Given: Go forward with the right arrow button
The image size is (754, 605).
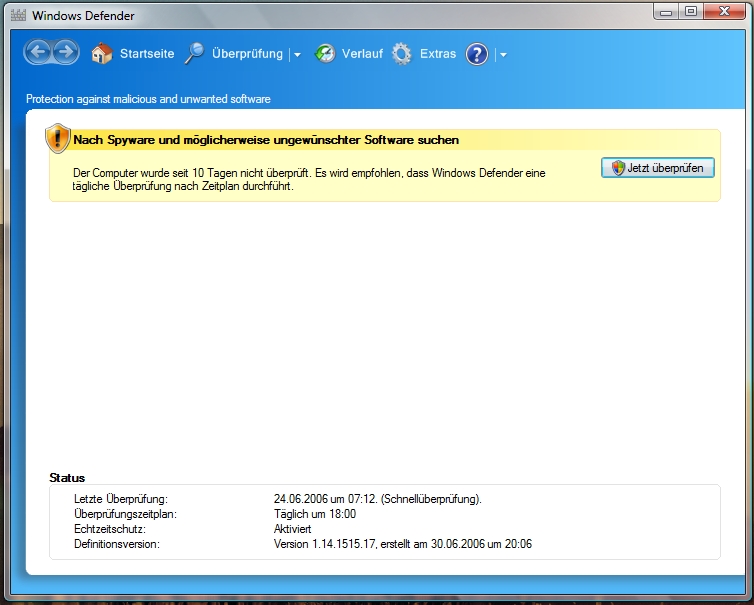Looking at the screenshot, I should 66,52.
